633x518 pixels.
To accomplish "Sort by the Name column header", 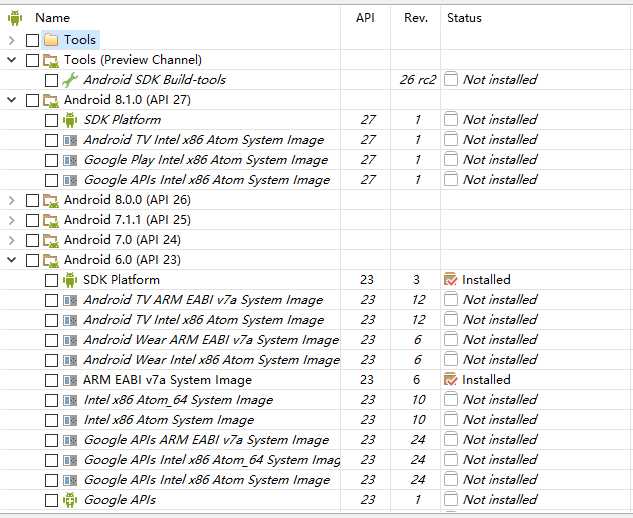I will [x=52, y=18].
